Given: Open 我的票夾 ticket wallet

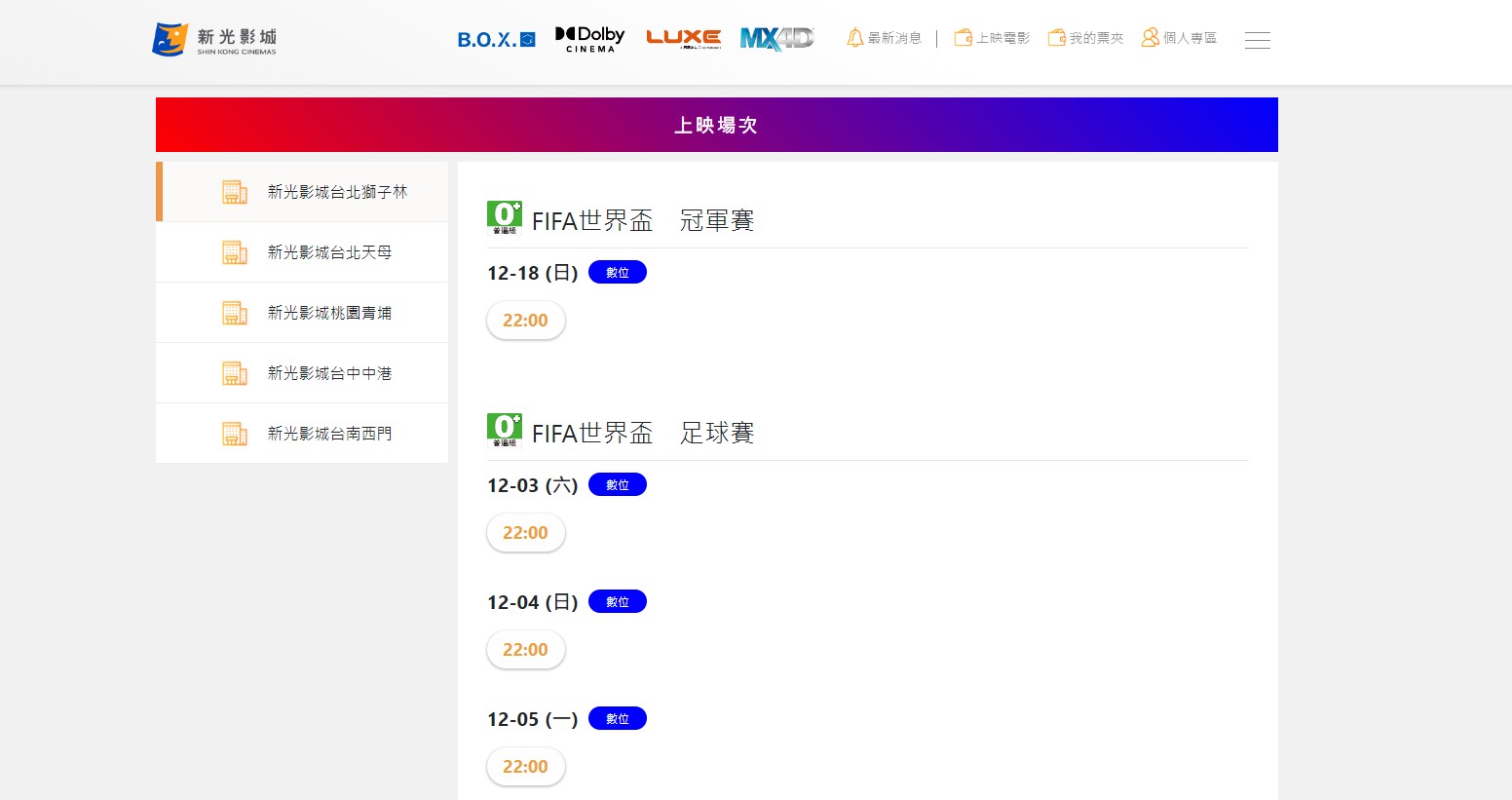Looking at the screenshot, I should click(1085, 38).
